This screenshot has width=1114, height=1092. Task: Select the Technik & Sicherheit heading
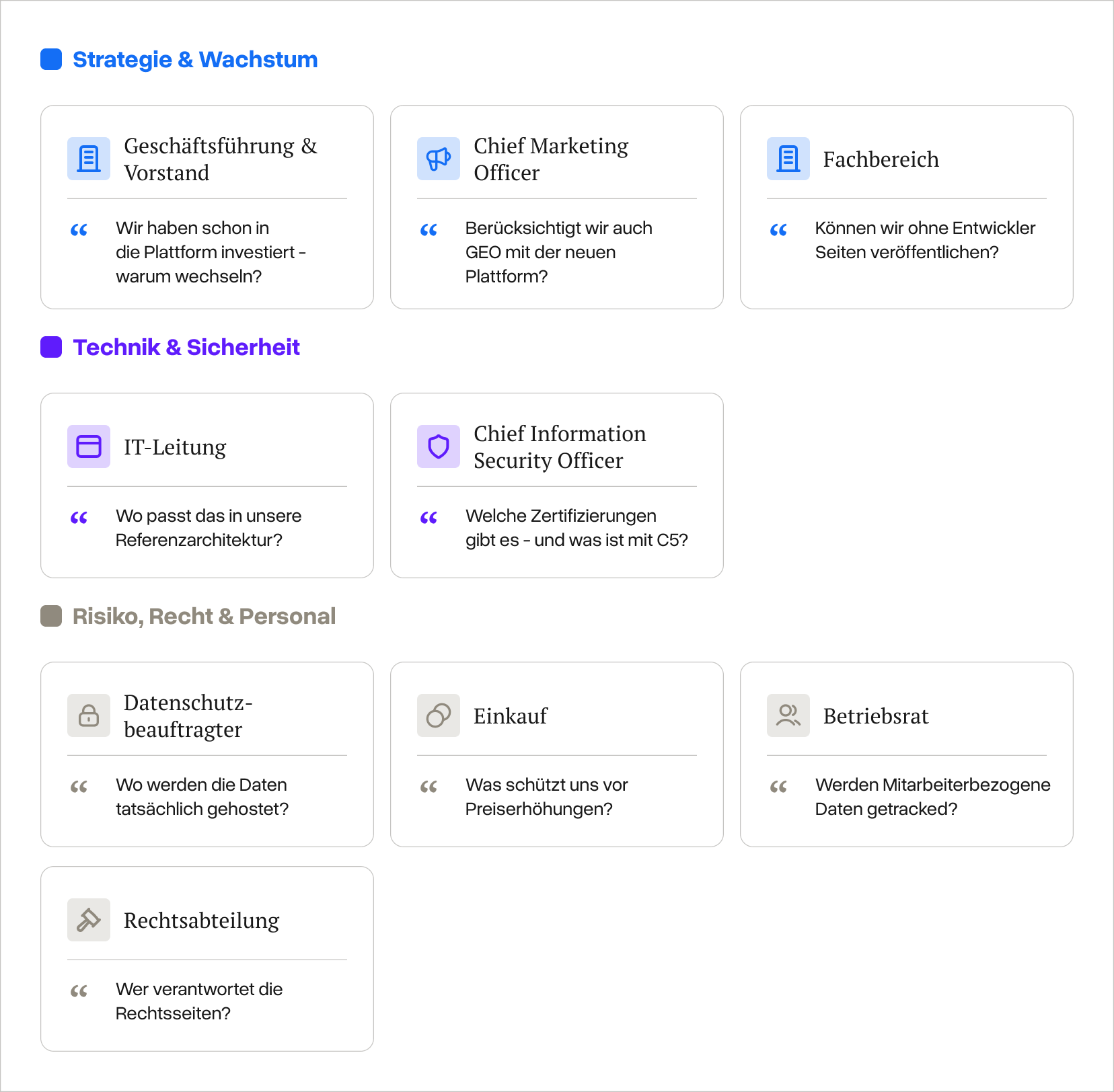click(x=186, y=348)
